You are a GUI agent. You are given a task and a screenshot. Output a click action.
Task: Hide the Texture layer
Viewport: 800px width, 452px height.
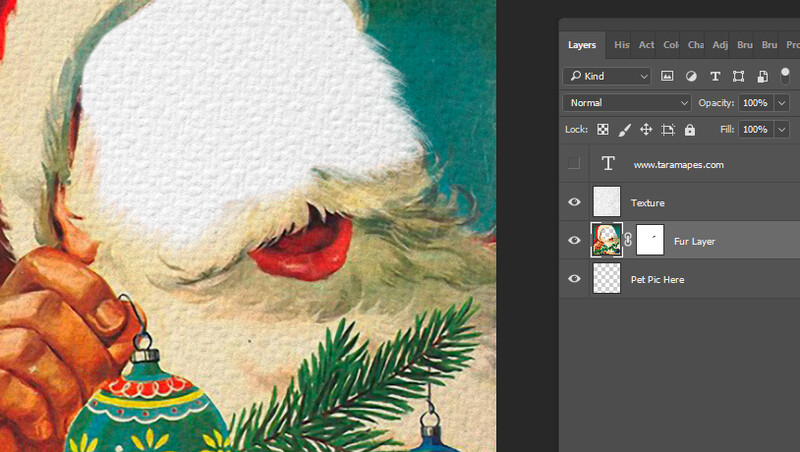click(x=574, y=202)
